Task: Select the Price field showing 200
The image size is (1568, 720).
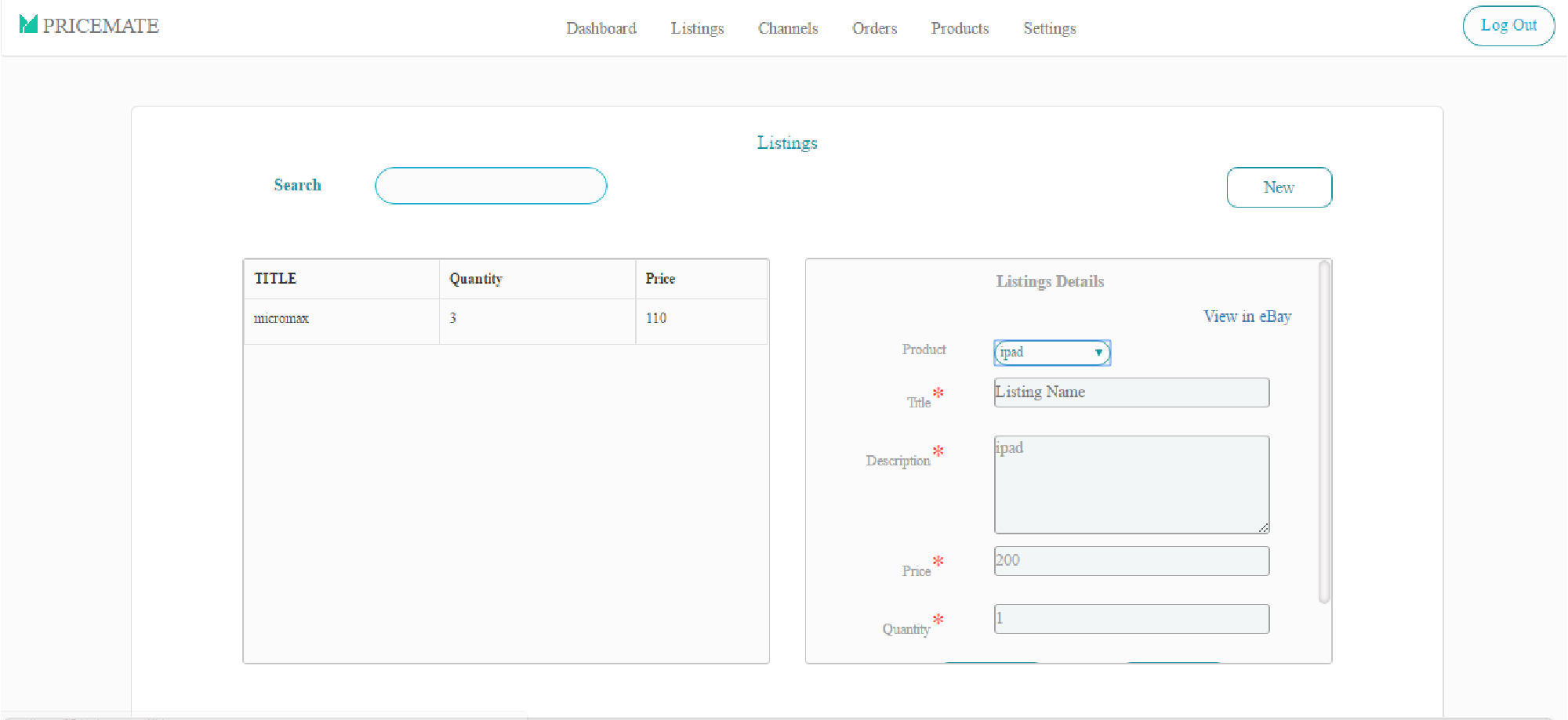Action: (x=1131, y=561)
